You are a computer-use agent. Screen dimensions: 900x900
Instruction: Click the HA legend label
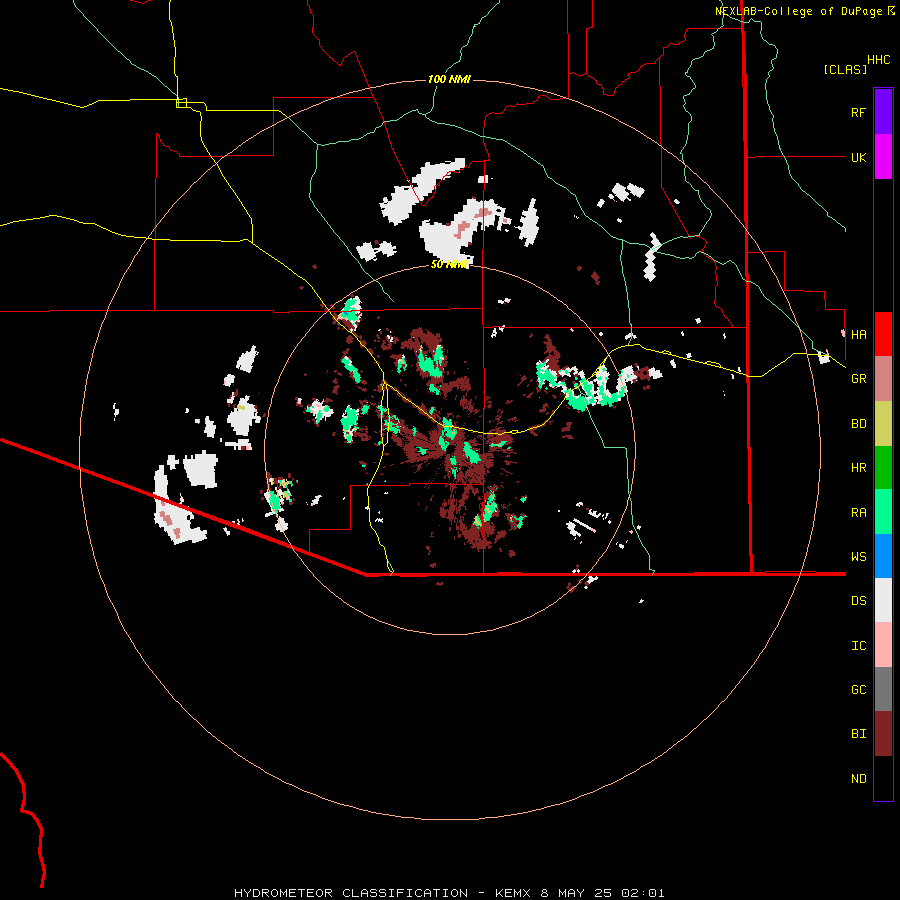(858, 334)
